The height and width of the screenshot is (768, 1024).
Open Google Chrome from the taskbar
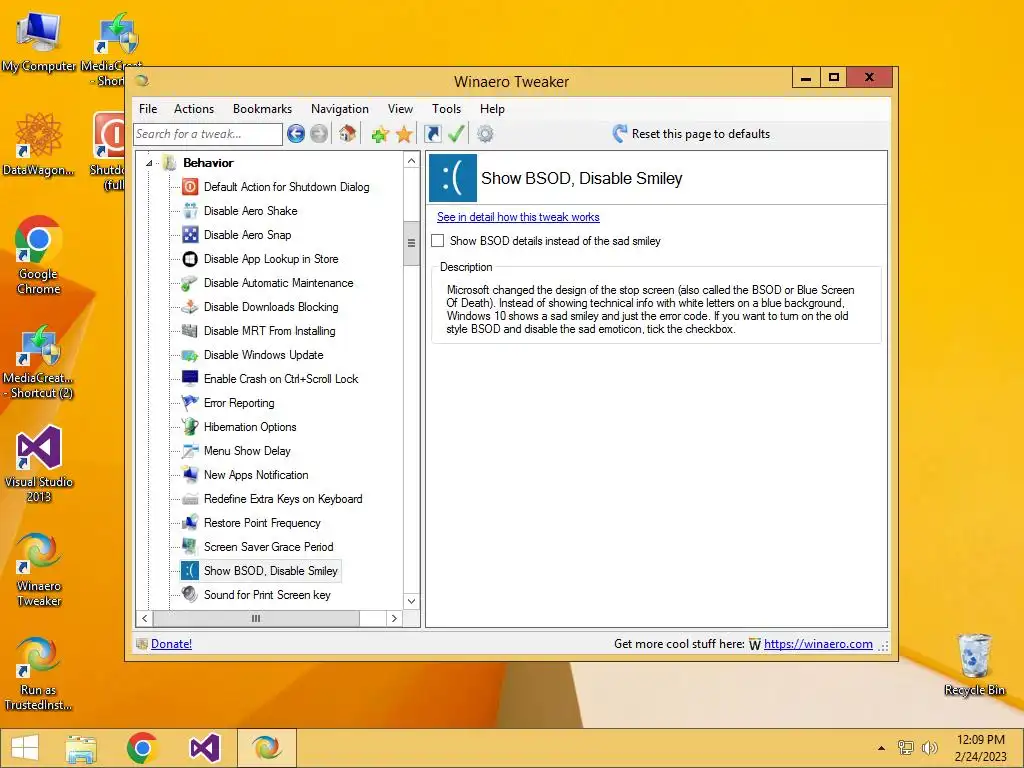pos(142,748)
